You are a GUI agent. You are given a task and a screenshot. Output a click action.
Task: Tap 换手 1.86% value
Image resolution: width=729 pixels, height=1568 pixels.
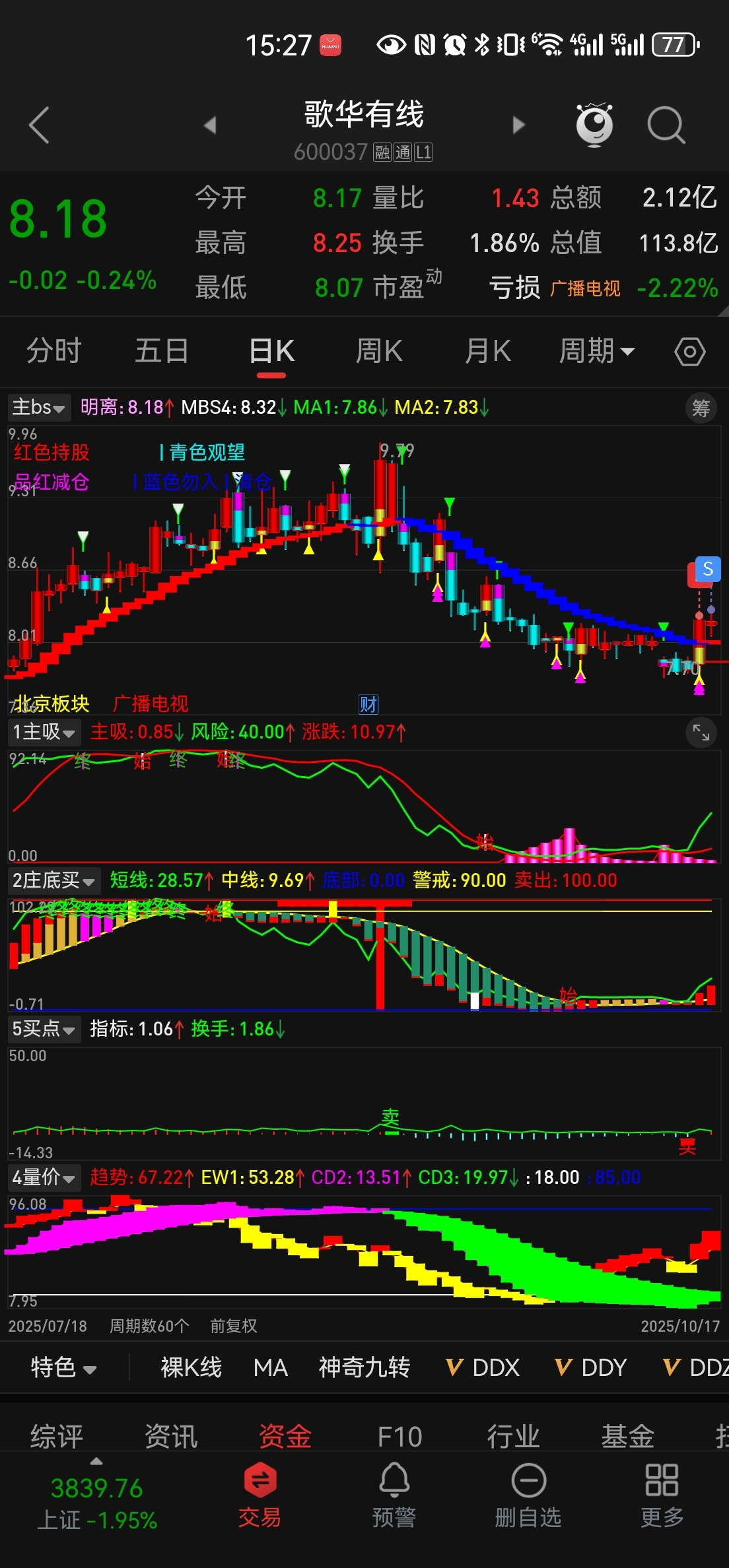504,243
